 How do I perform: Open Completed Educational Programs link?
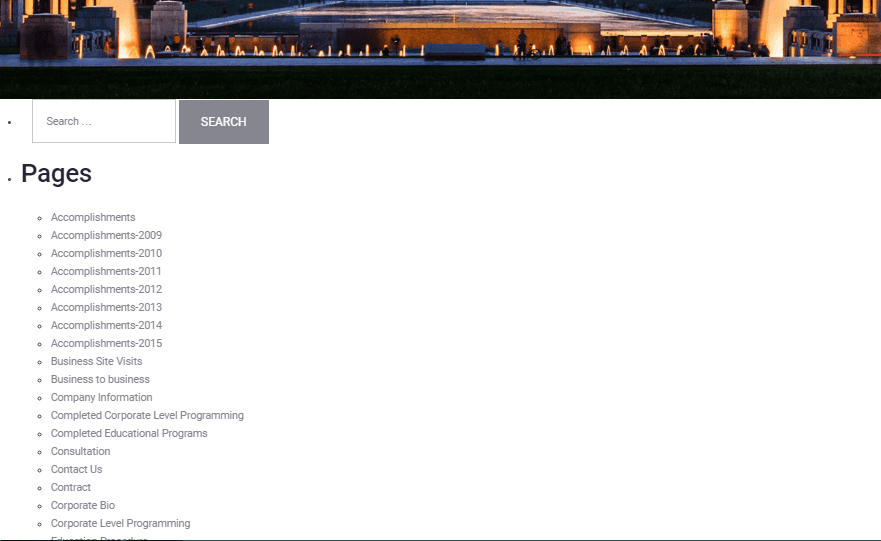(x=129, y=433)
